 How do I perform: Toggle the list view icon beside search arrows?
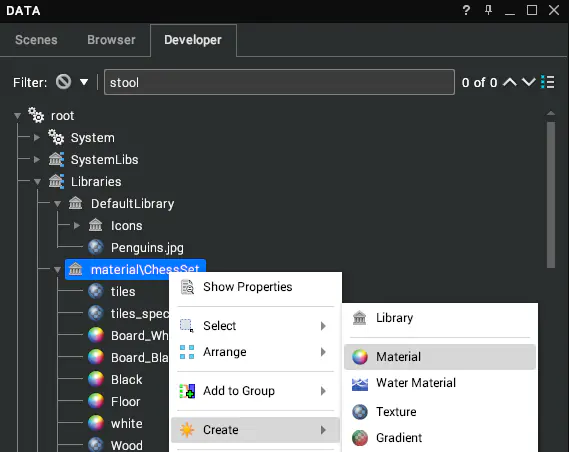(548, 82)
